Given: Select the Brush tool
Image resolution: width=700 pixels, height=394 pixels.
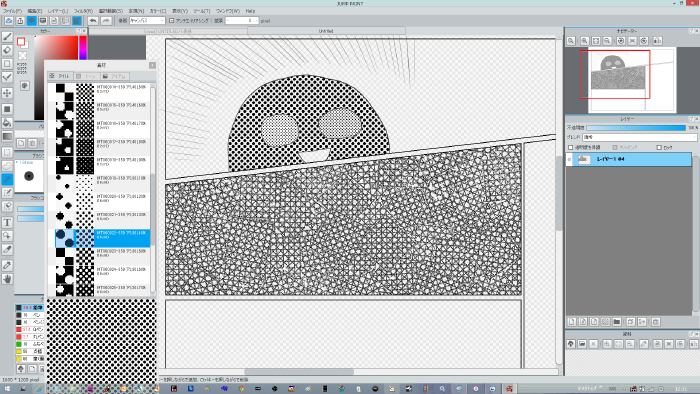Looking at the screenshot, I should tap(7, 37).
